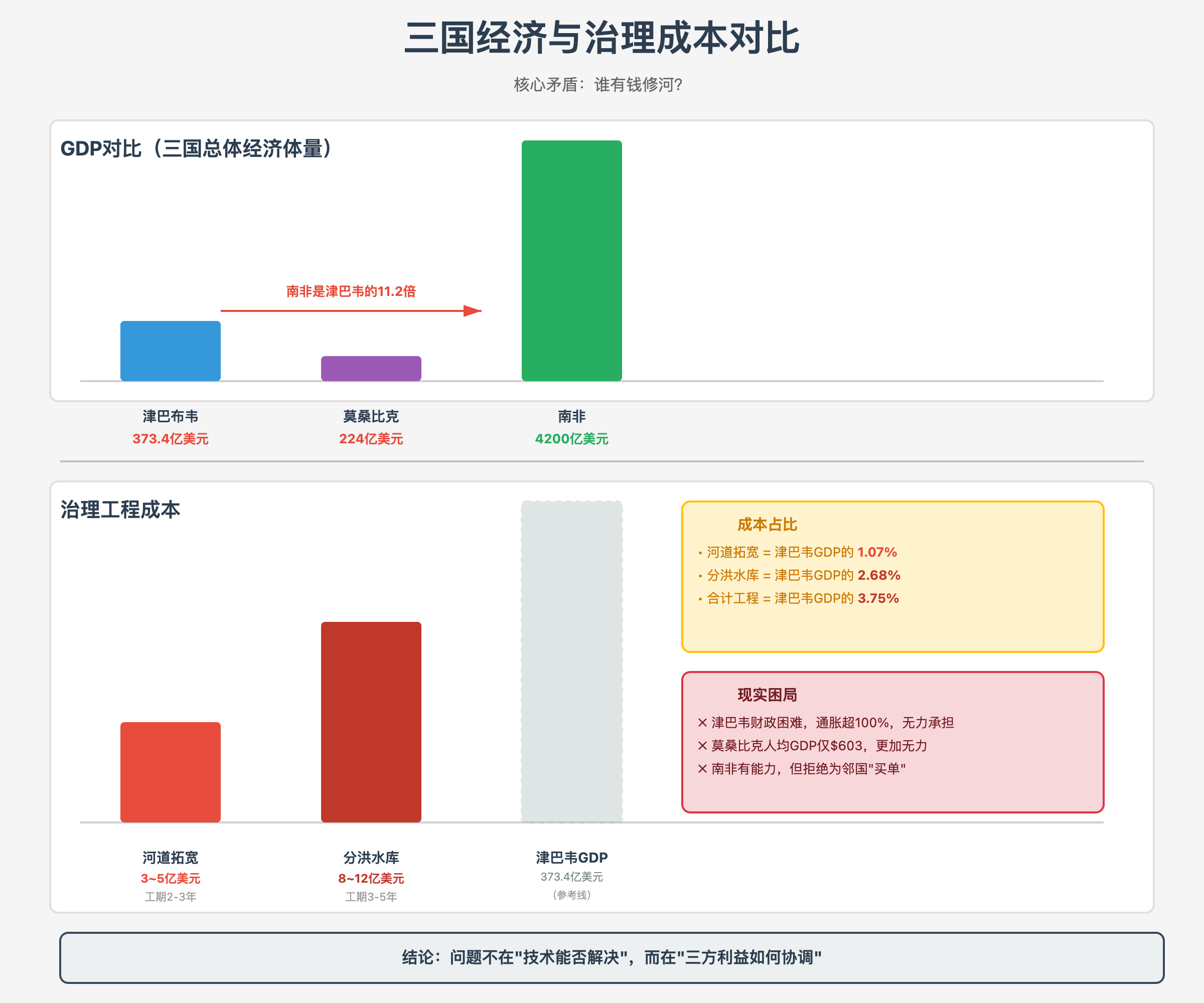Click the 3.75% total cost percentage
Viewport: 1204px width, 1003px height.
pos(878,598)
